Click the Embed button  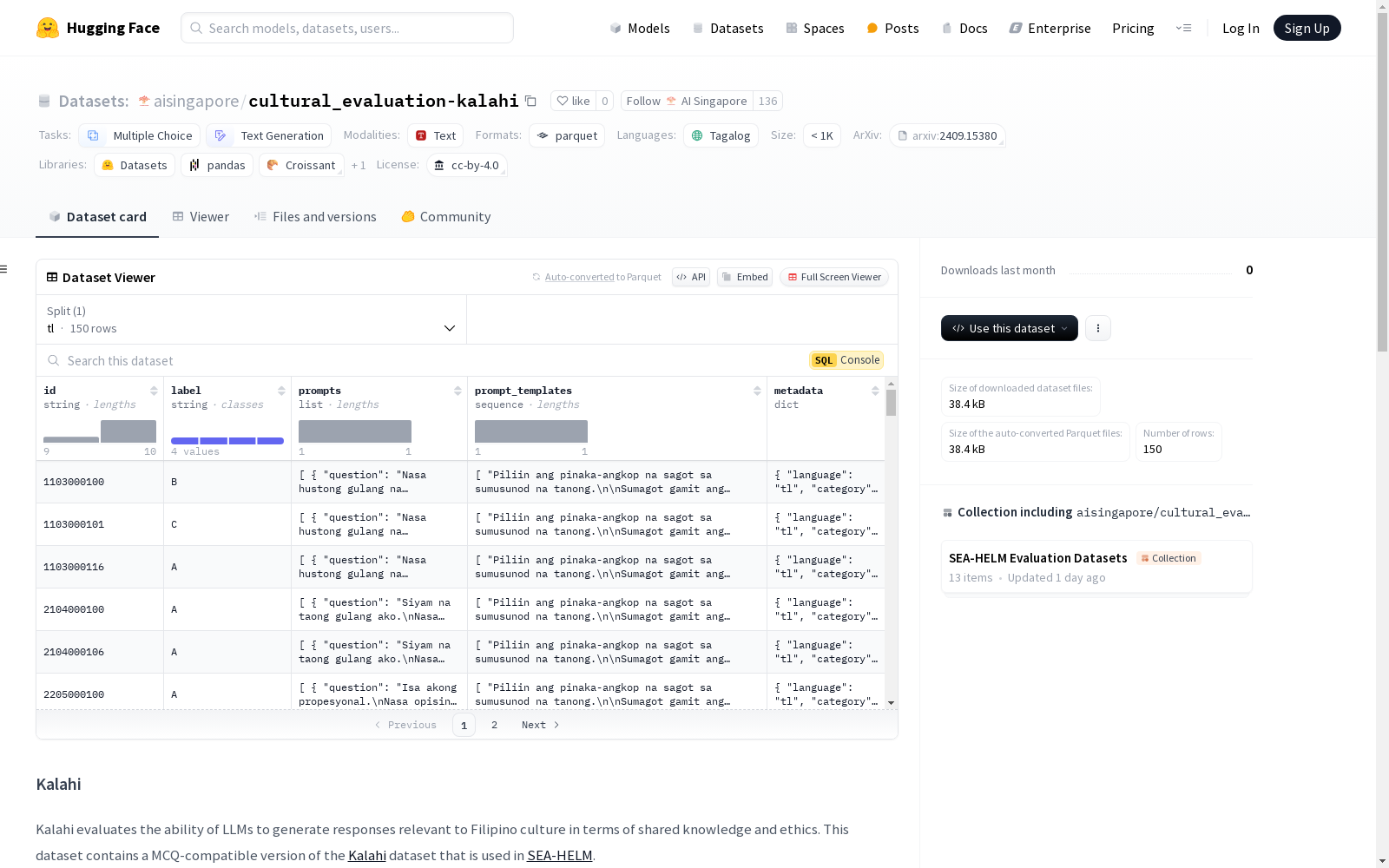[x=745, y=277]
